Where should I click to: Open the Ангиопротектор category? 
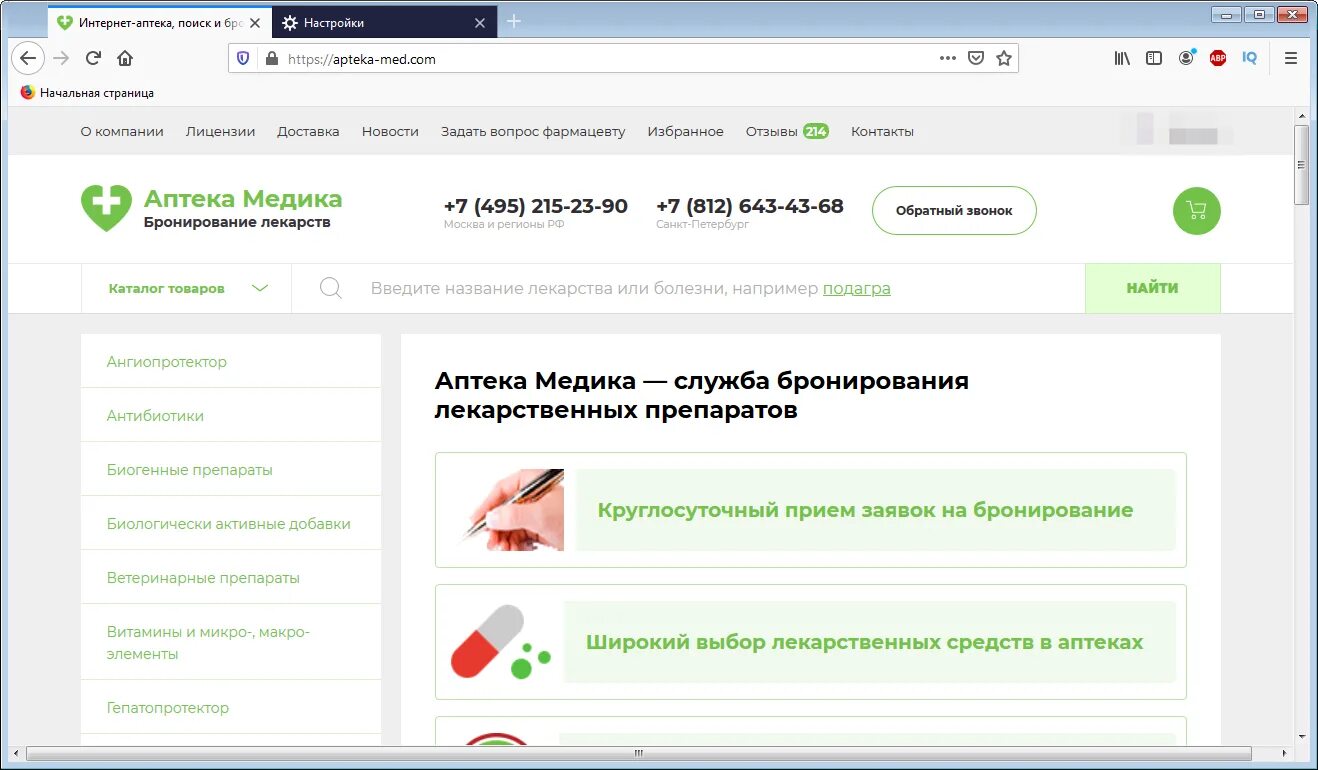pyautogui.click(x=231, y=362)
